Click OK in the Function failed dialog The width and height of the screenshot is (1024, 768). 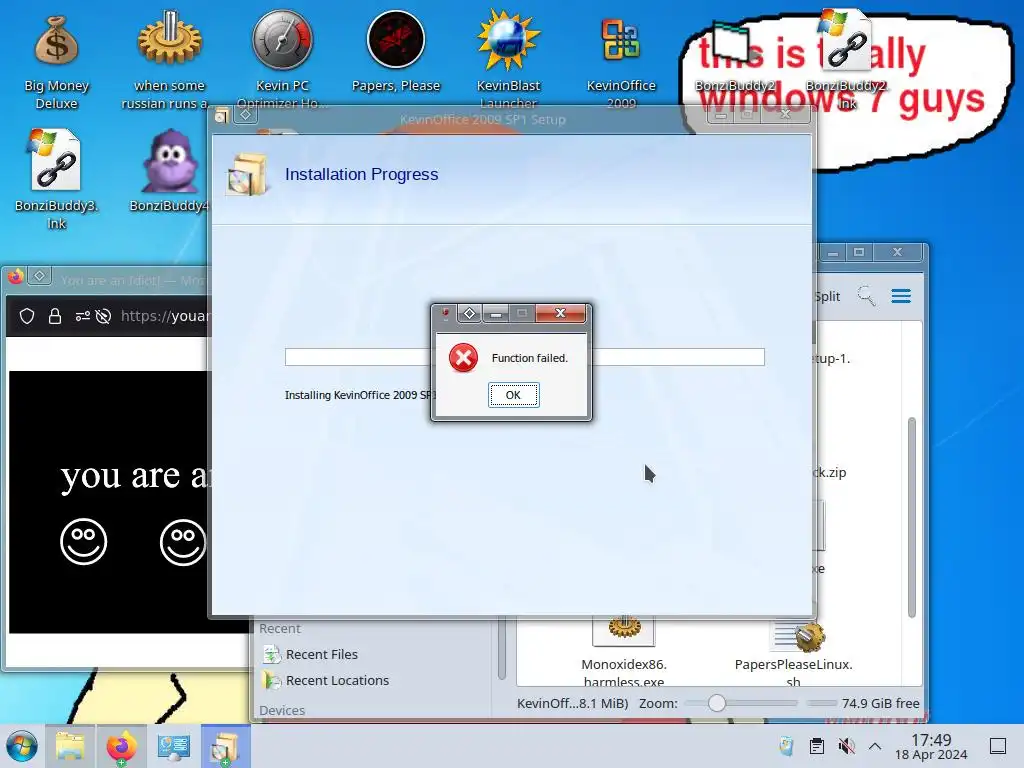[x=513, y=395]
